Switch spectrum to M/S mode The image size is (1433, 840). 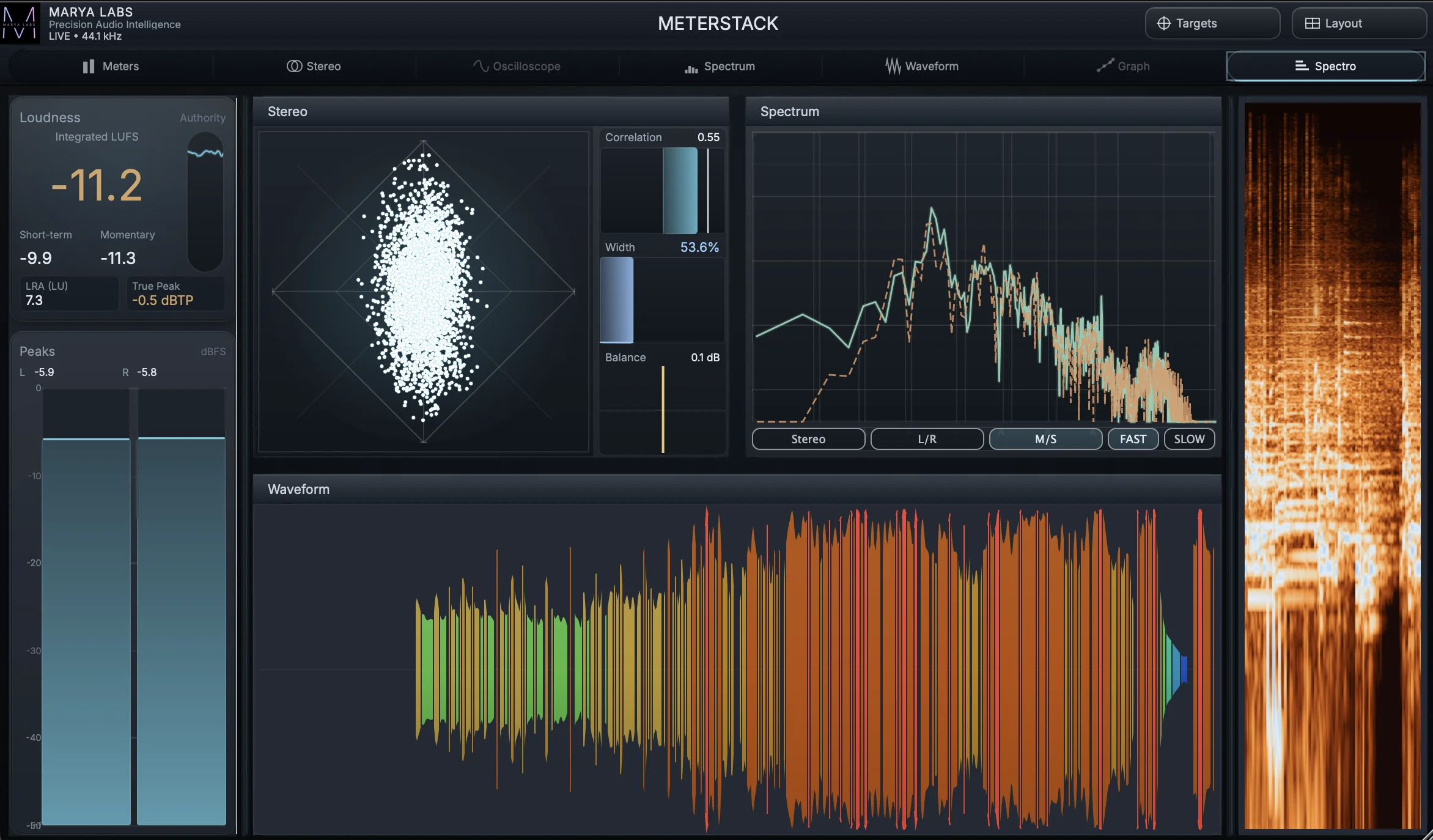point(1045,439)
